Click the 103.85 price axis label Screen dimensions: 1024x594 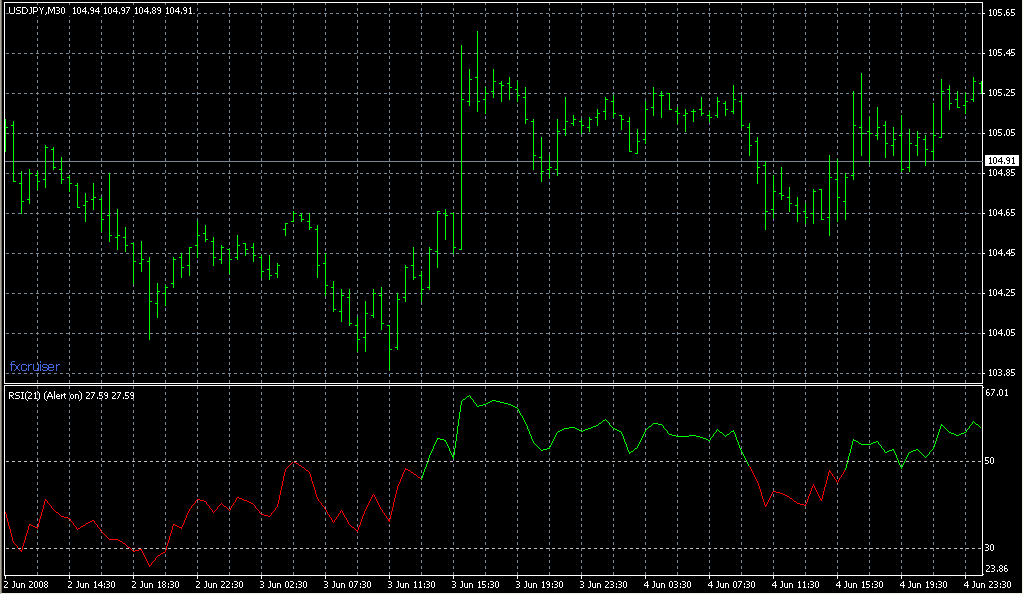point(1002,373)
